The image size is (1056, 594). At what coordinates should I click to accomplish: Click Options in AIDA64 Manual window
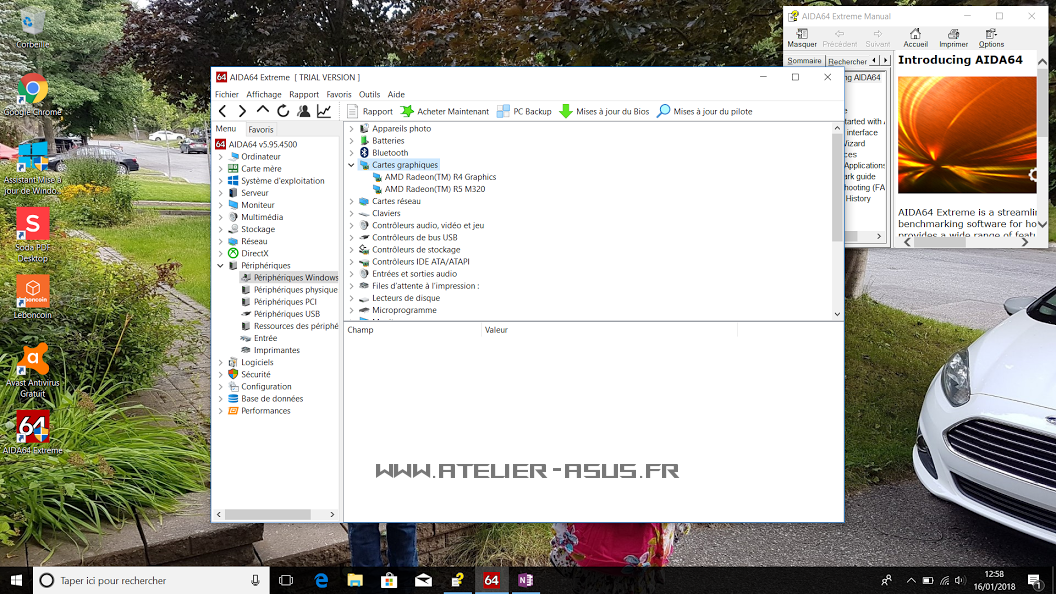pos(991,38)
